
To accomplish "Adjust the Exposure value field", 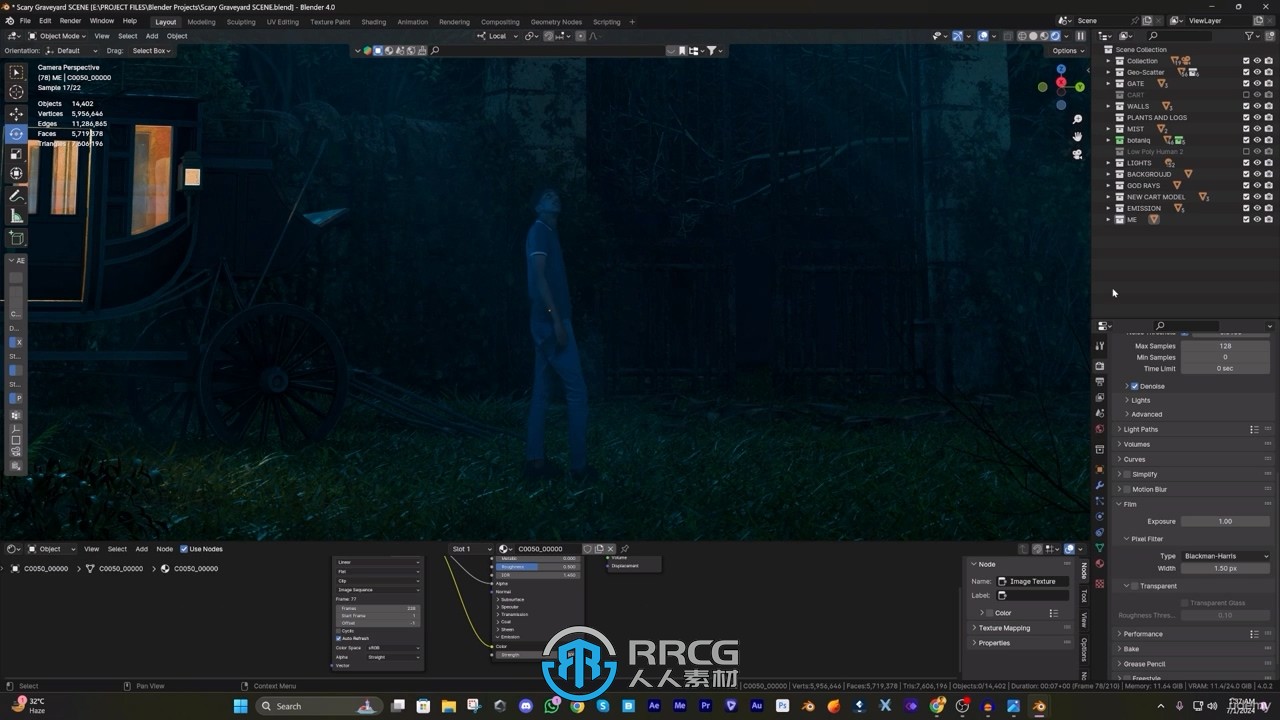I will (1225, 521).
